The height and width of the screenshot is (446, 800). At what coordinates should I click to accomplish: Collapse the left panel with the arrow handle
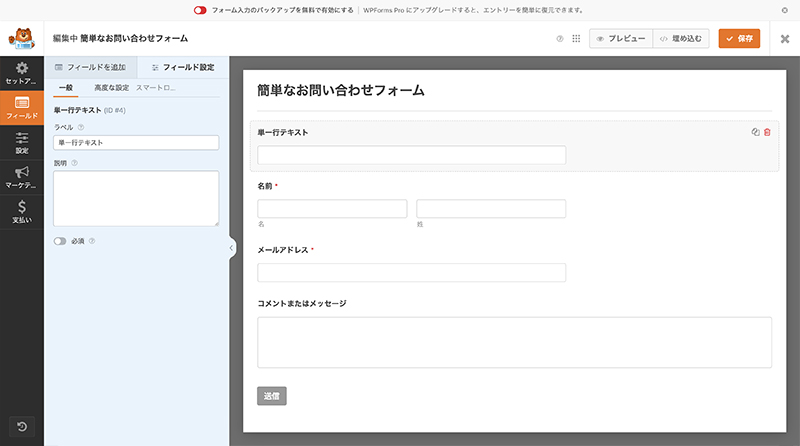coord(232,248)
